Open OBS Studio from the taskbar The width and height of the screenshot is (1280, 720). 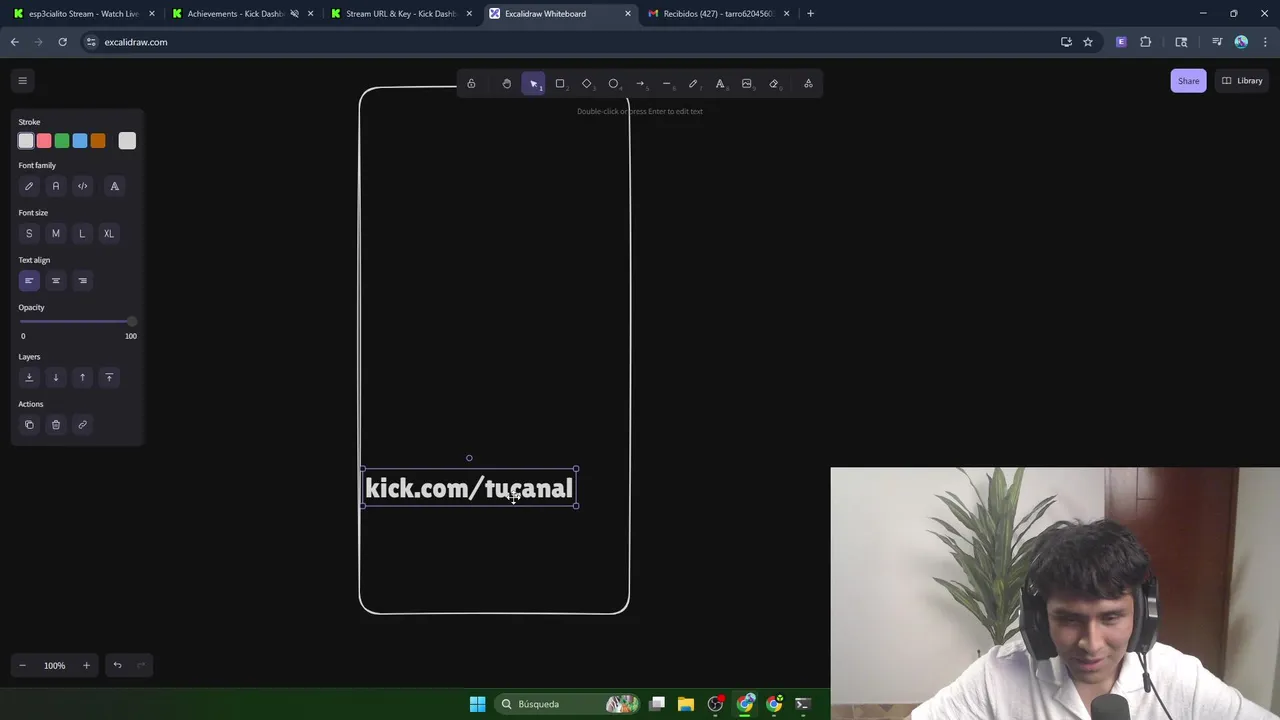click(x=715, y=704)
